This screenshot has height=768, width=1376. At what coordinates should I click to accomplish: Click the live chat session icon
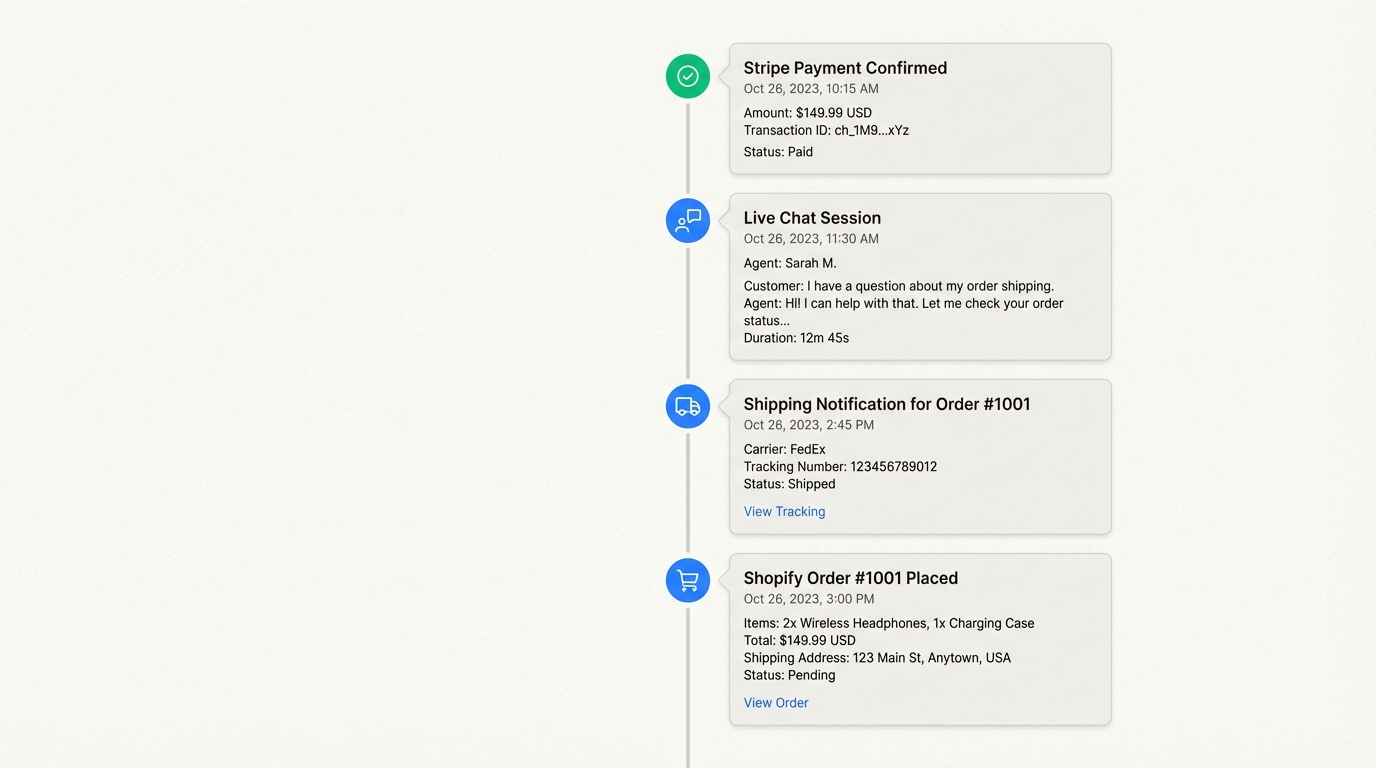coord(688,221)
